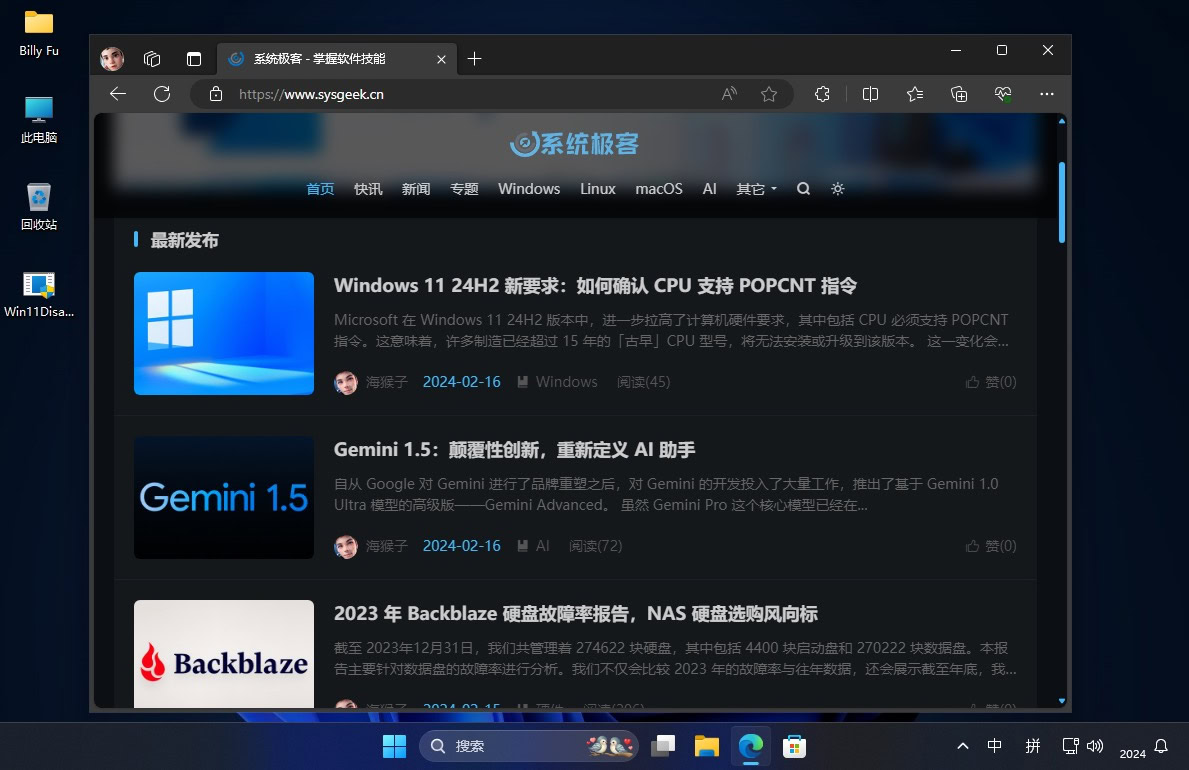
Task: Refresh the current page
Action: 162,94
